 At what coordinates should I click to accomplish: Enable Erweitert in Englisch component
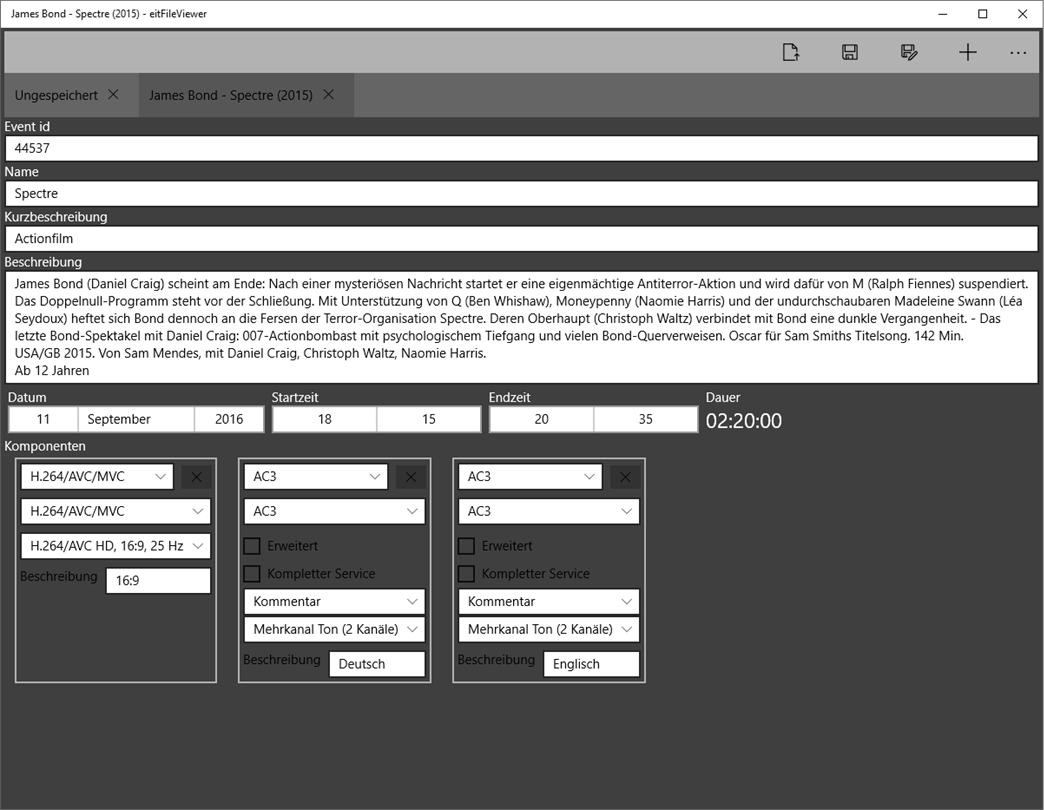tap(466, 546)
